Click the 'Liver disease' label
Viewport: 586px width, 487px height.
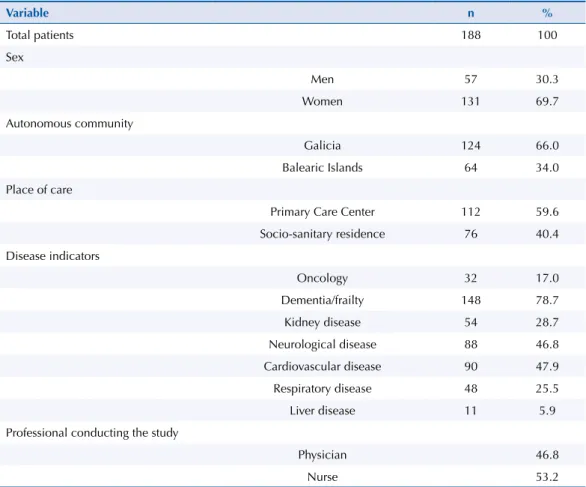point(322,411)
